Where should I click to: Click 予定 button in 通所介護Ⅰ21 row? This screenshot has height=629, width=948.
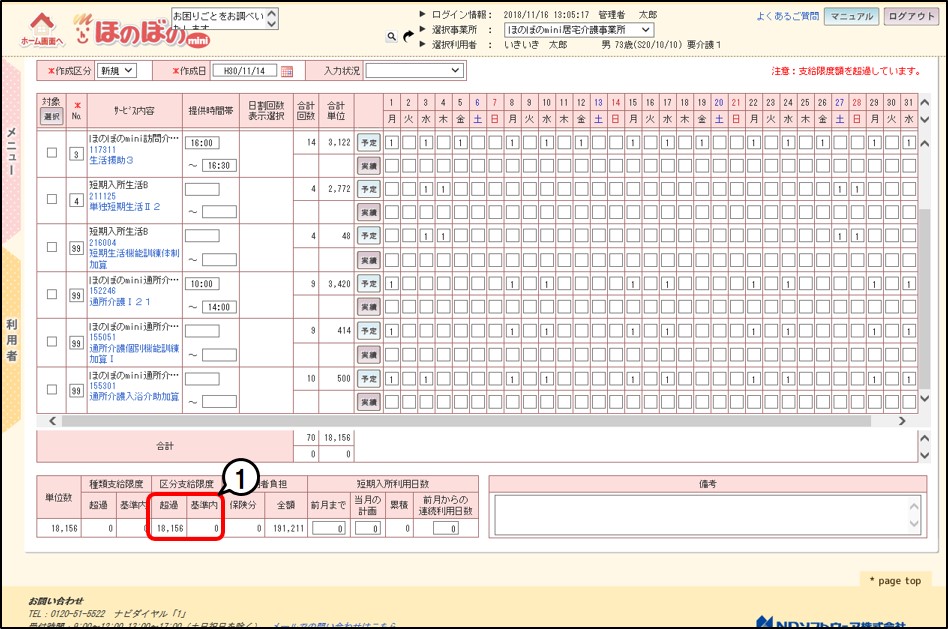click(x=369, y=284)
